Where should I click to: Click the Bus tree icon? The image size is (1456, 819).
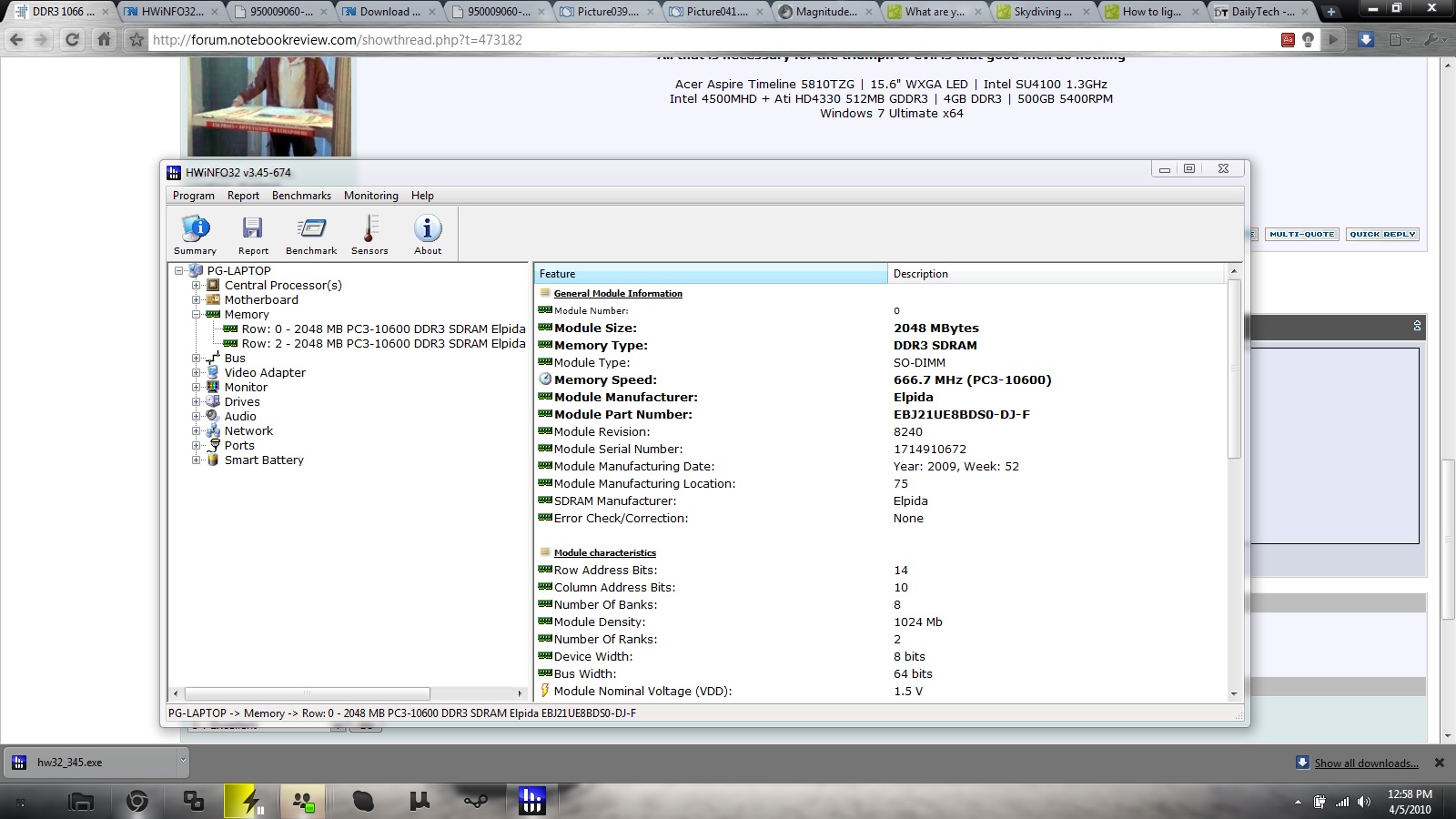[x=213, y=358]
